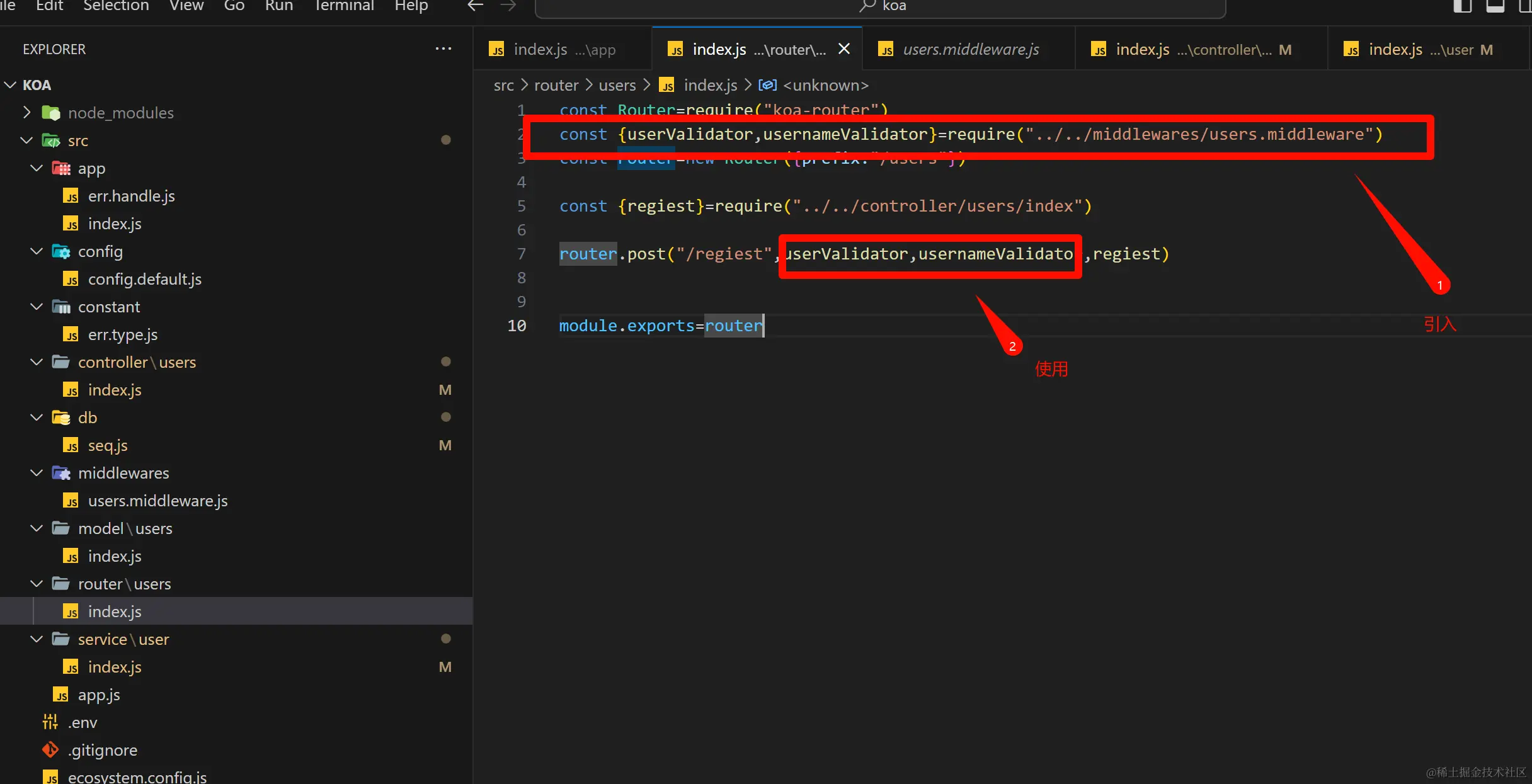Open the Edit menu
The image size is (1532, 784).
coord(50,6)
